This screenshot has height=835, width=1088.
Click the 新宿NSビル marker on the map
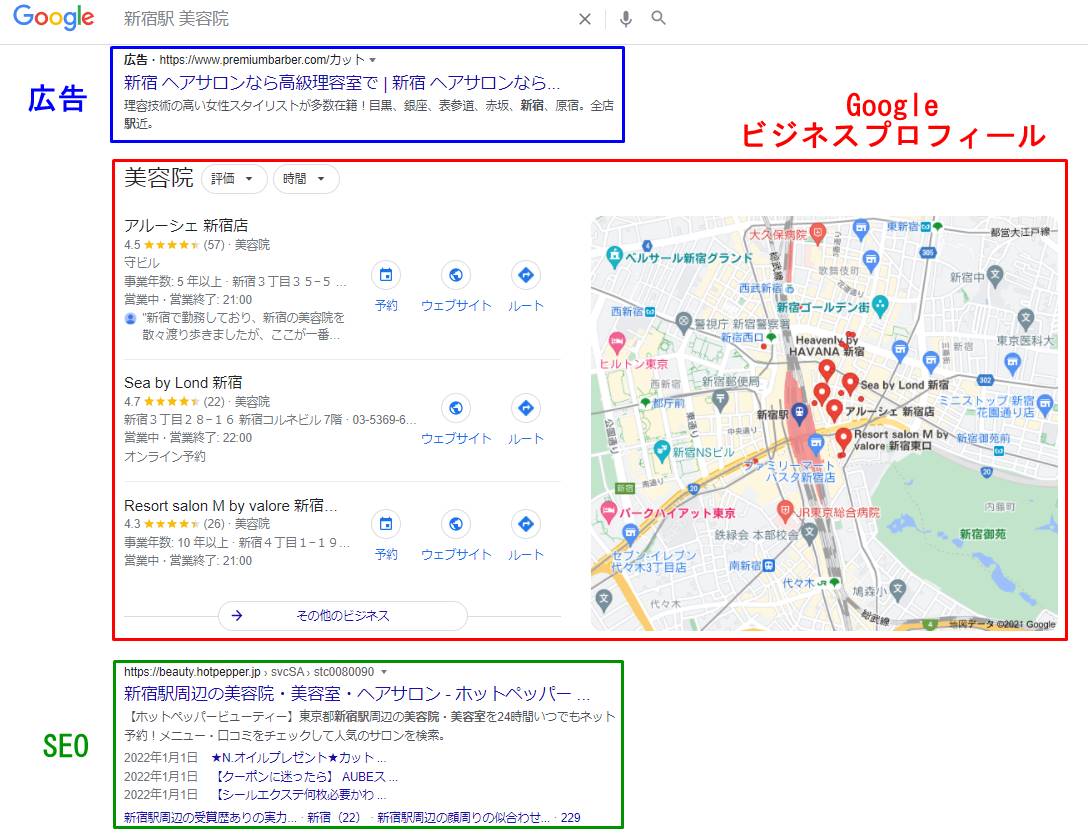tap(662, 450)
